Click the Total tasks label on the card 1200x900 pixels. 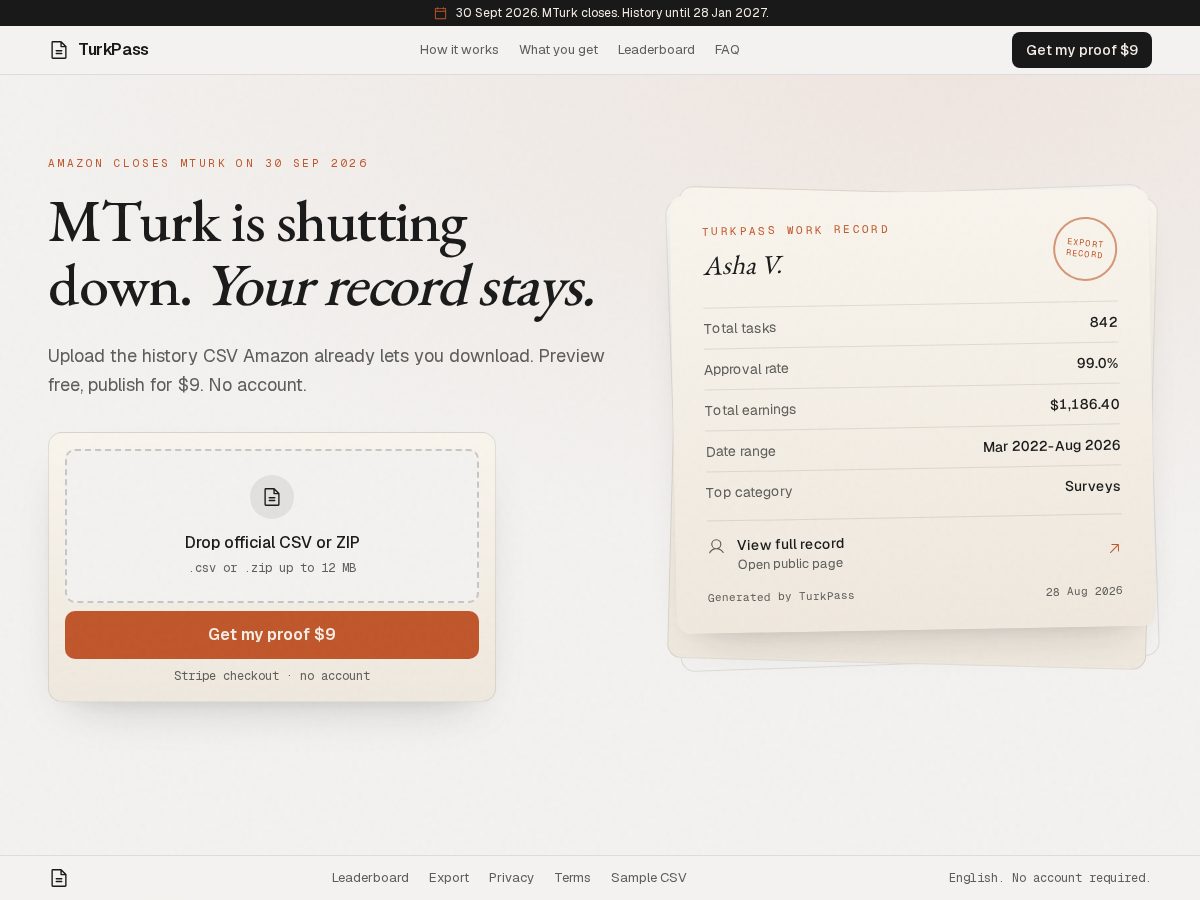[x=740, y=328]
